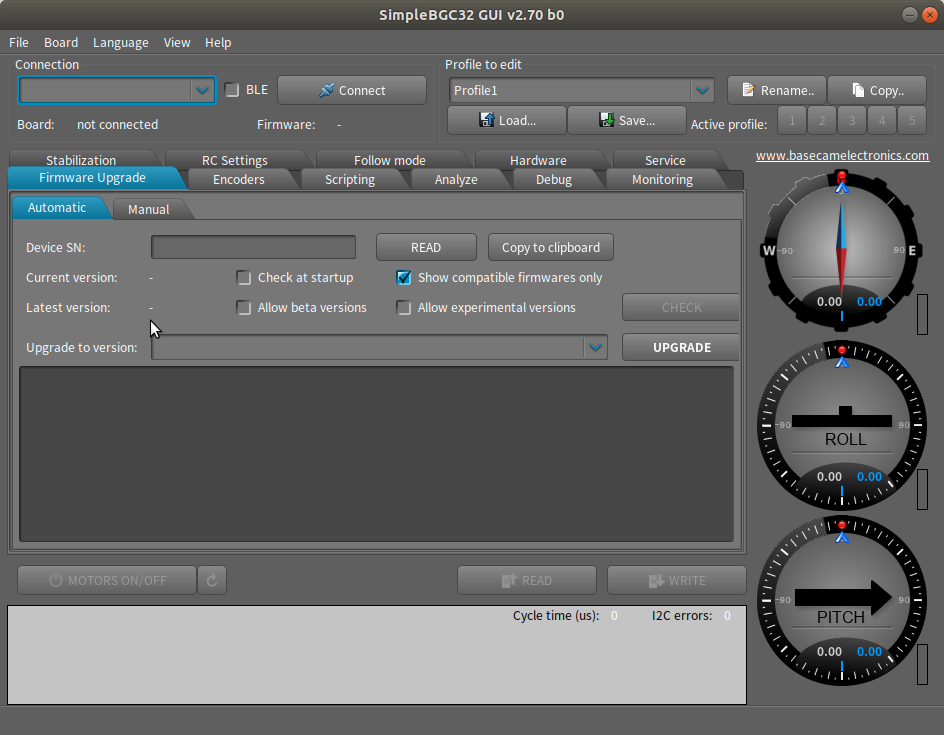
Task: Click the Save profile icon
Action: 607,120
